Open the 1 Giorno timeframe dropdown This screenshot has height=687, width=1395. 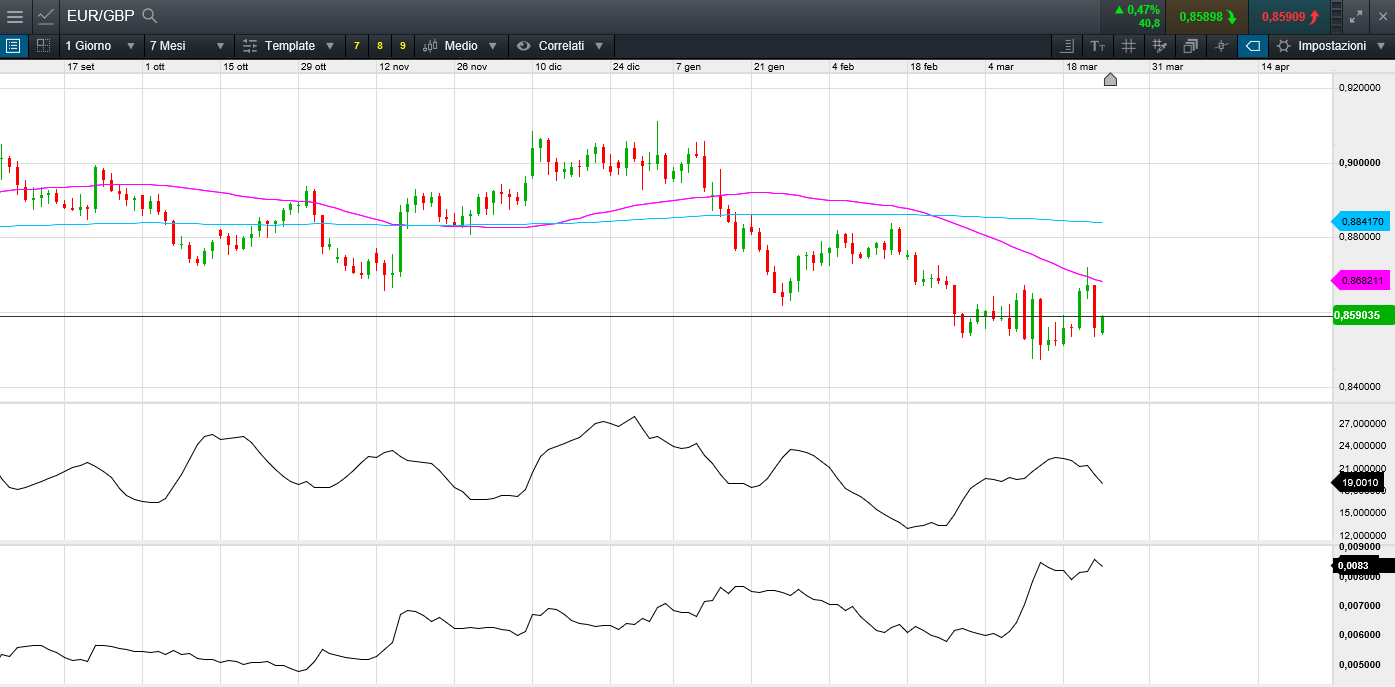click(100, 46)
